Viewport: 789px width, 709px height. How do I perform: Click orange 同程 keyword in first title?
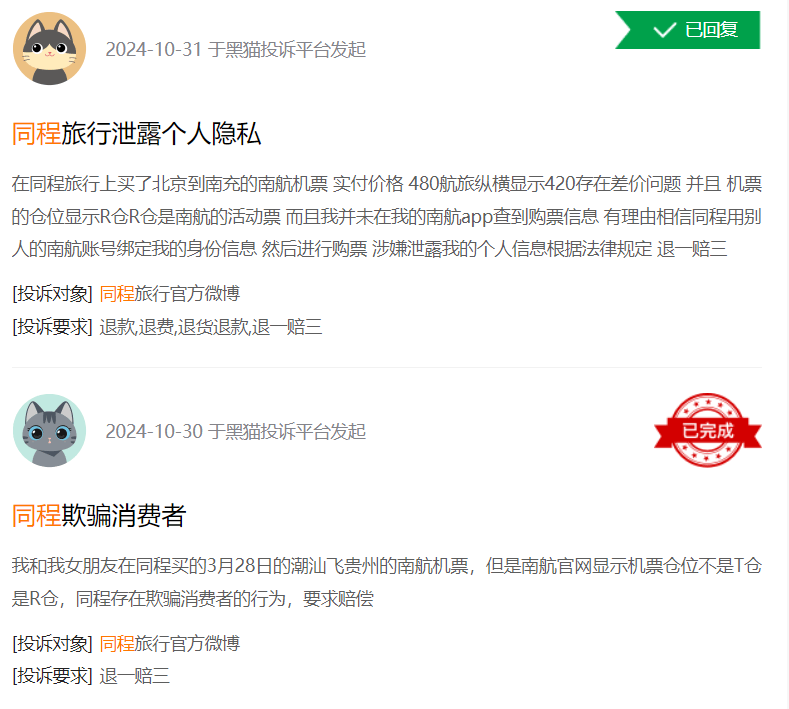36,134
